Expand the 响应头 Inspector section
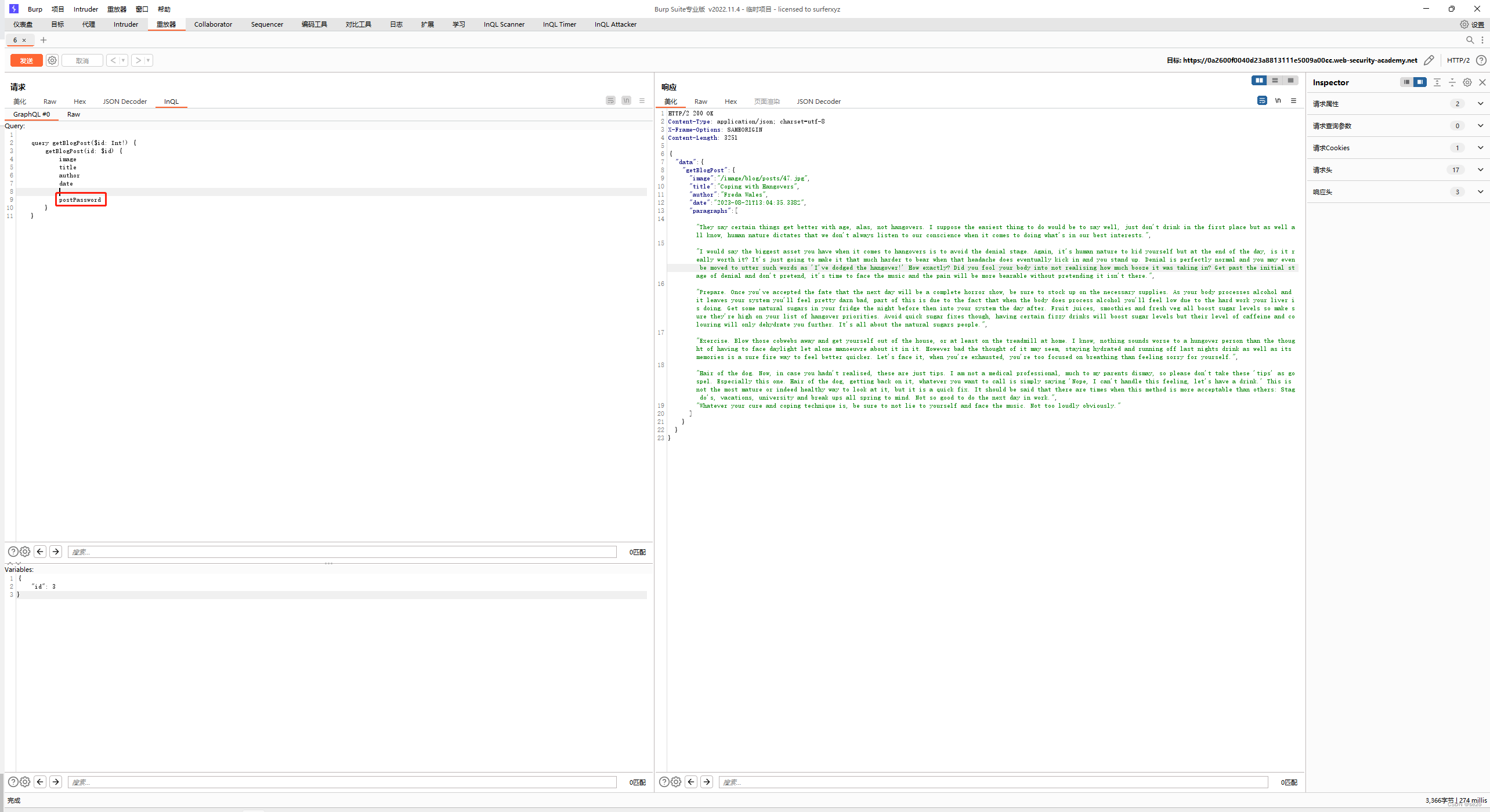 click(1480, 192)
